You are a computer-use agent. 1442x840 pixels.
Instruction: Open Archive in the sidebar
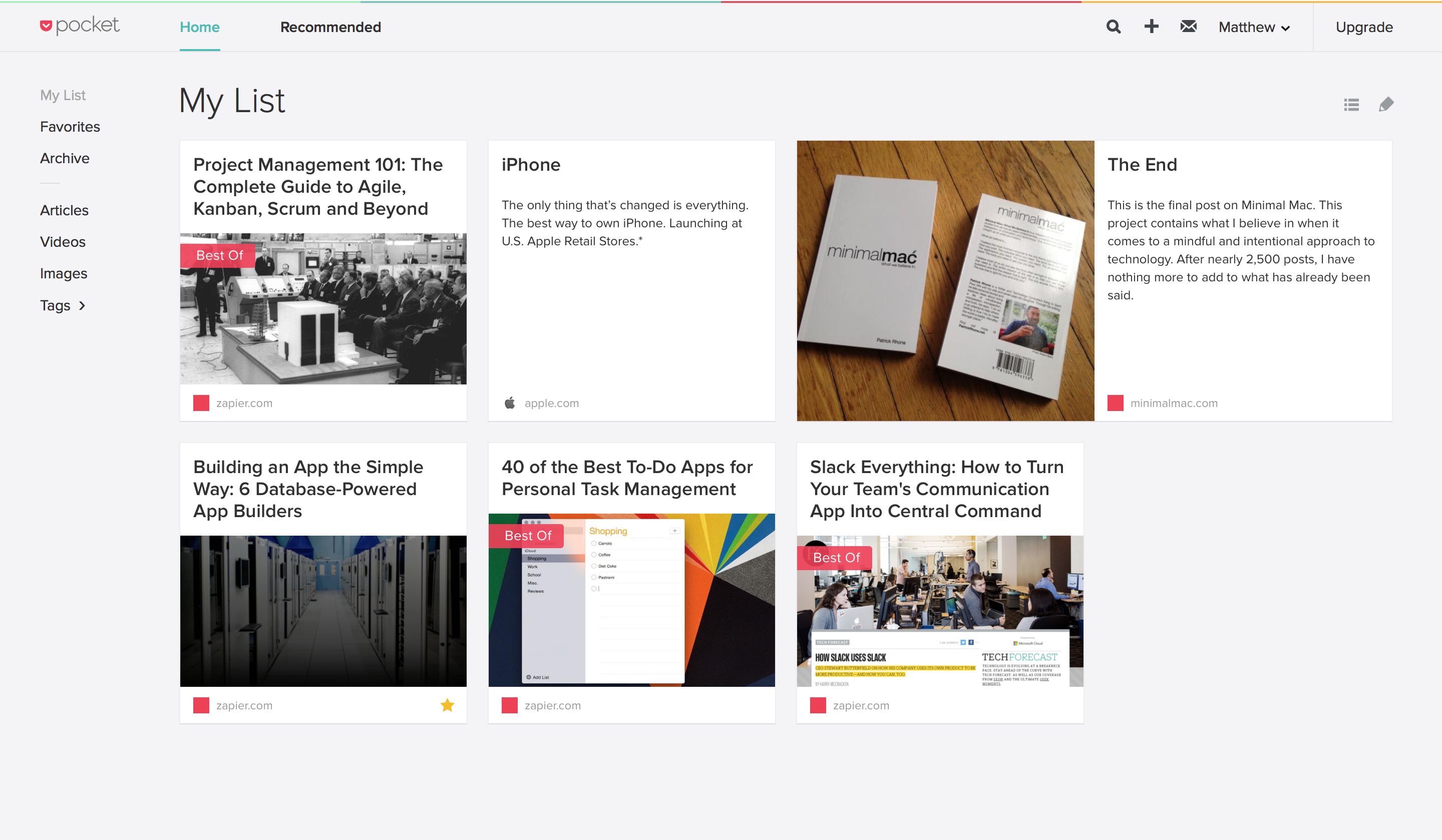pos(65,159)
